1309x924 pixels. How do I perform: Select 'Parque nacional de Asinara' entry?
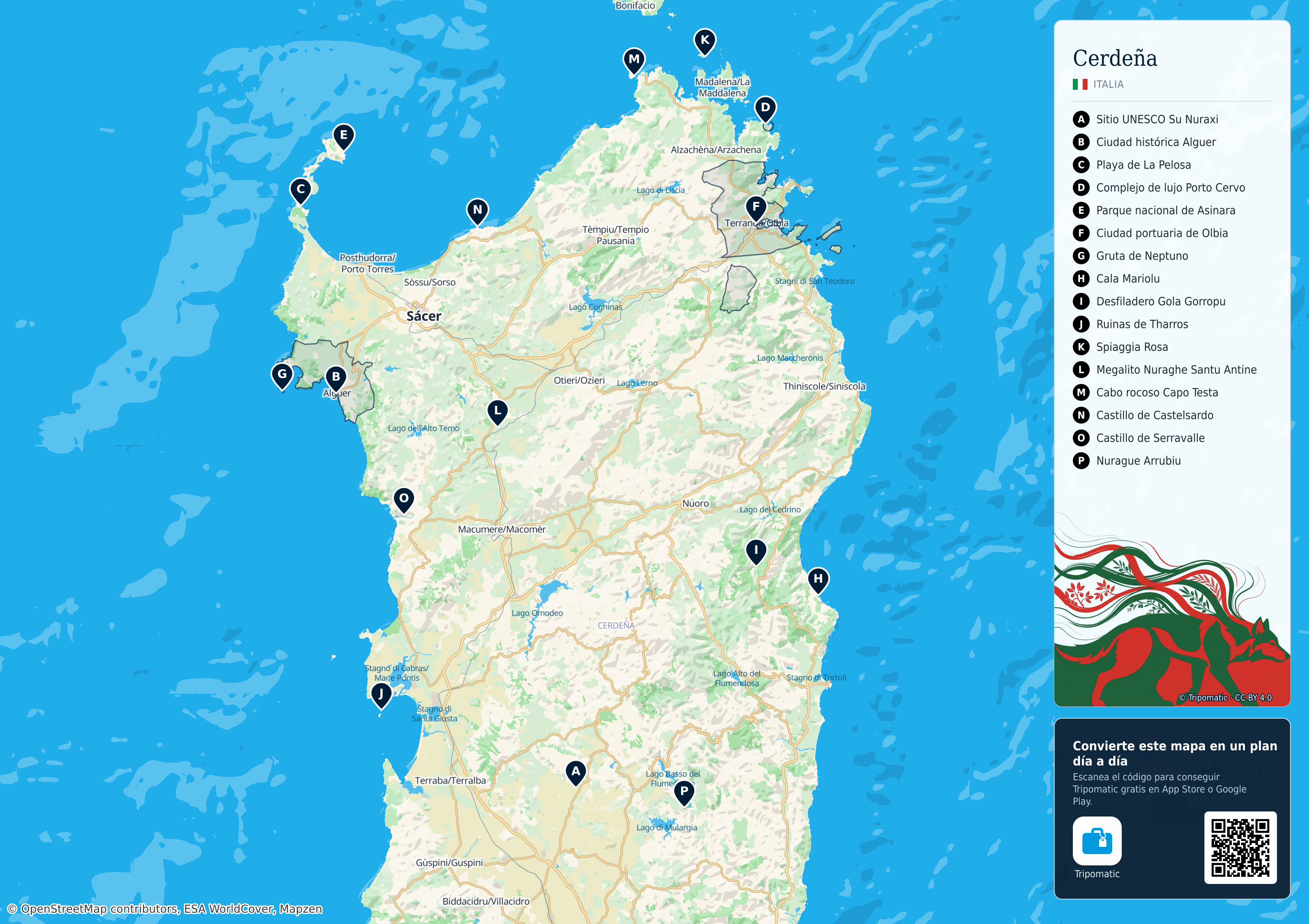pos(1165,210)
